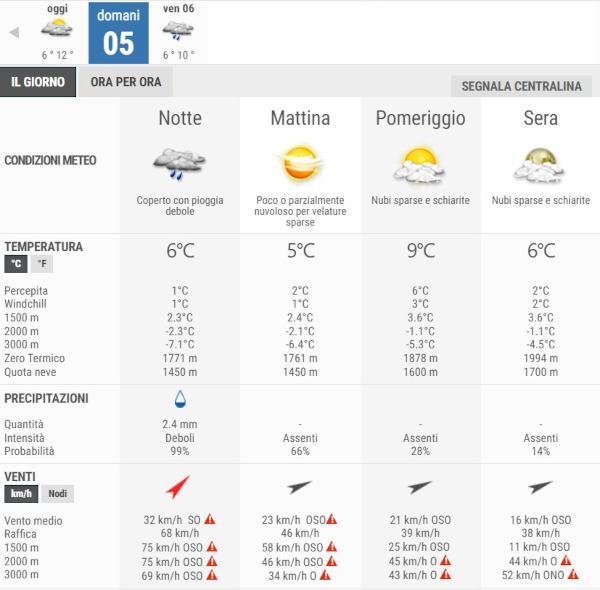Viewport: 600px width, 590px height.
Task: Select km/h as wind unit
Action: [20, 494]
